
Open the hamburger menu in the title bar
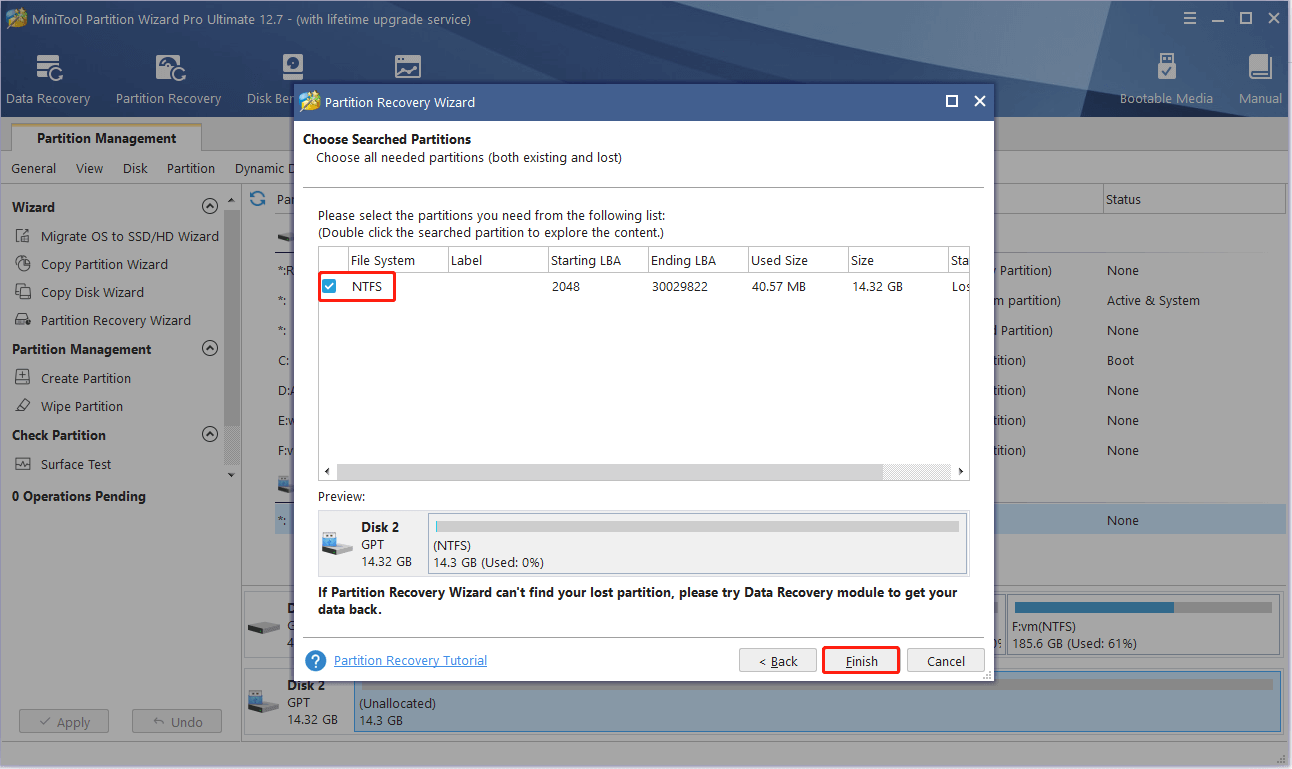point(1189,19)
